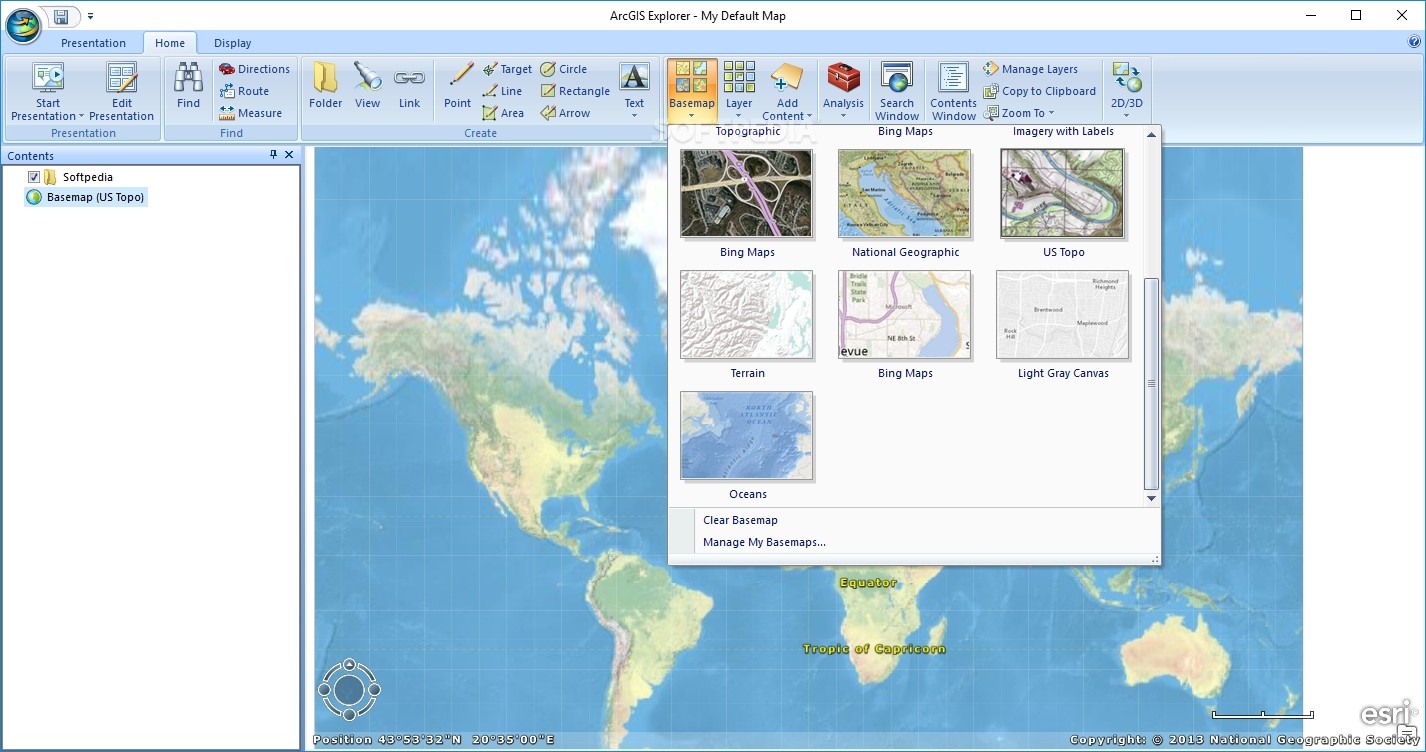Pick the Rectangle shape tool
The width and height of the screenshot is (1426, 752).
575,91
